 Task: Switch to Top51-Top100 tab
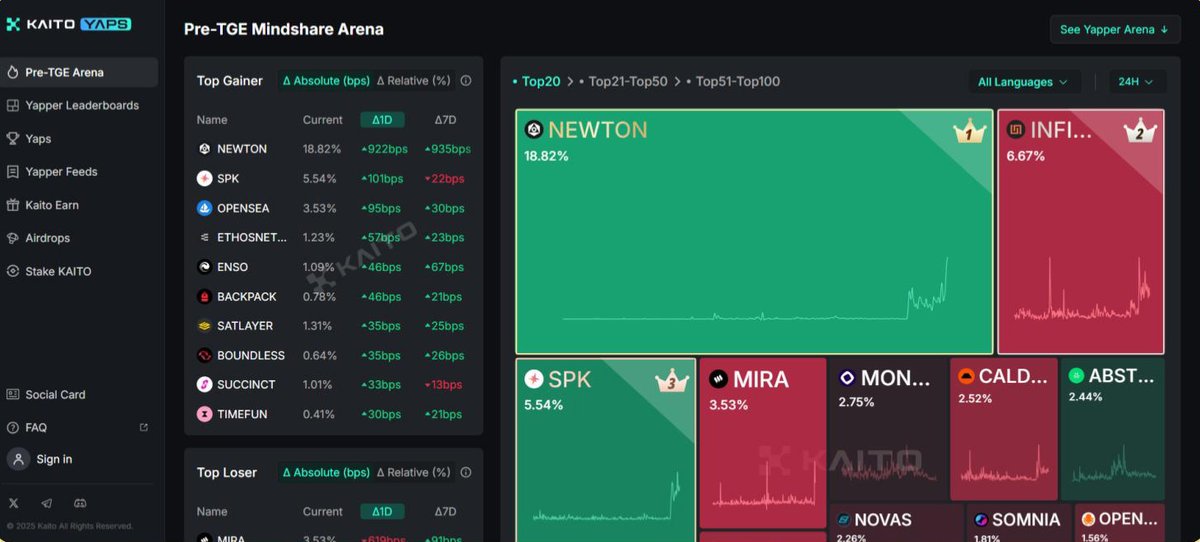733,81
